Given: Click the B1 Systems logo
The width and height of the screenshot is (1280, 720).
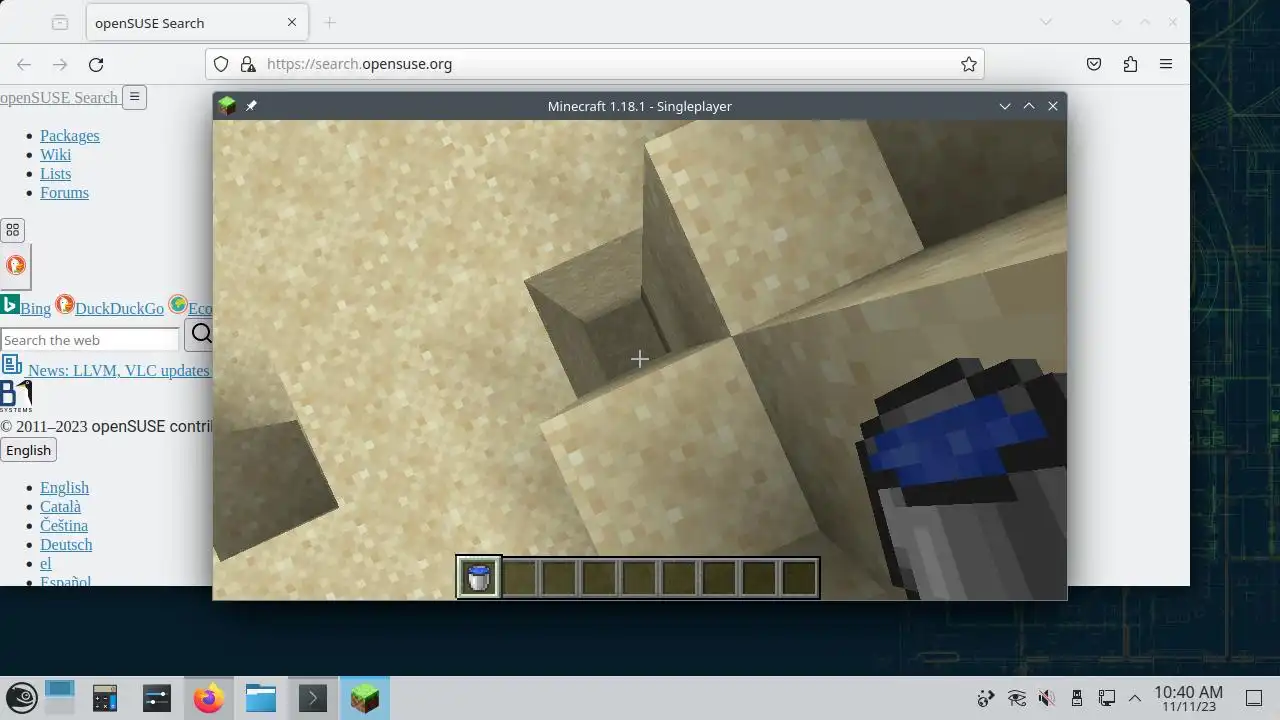Looking at the screenshot, I should tap(16, 396).
